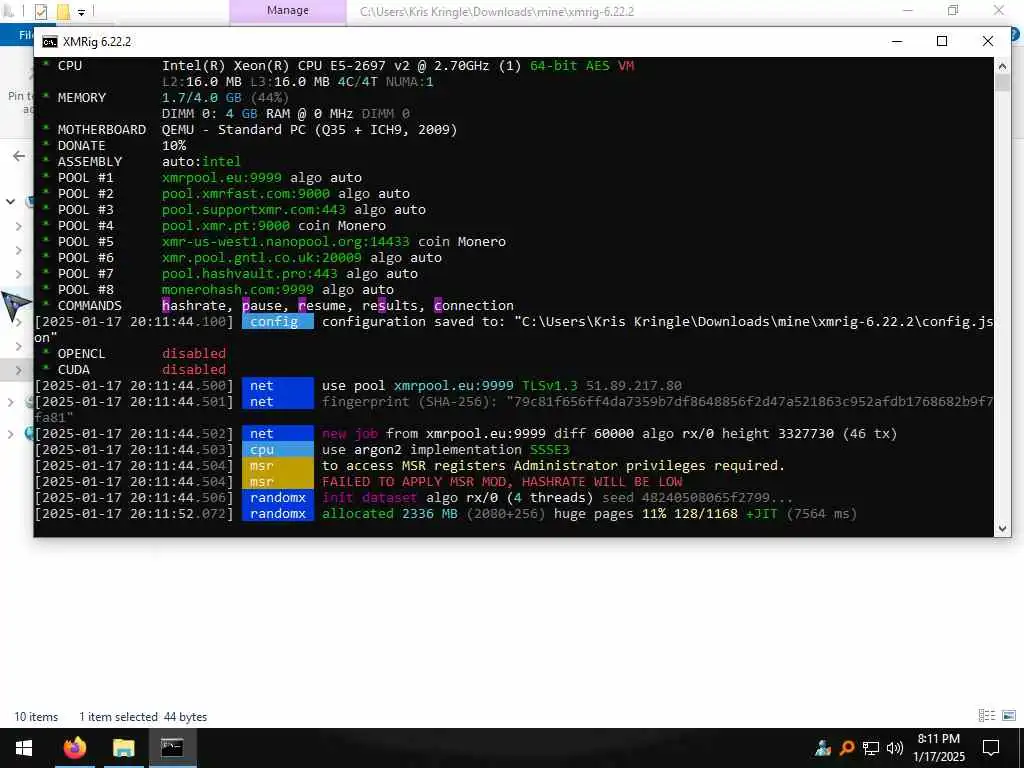Screen dimensions: 1024x768
Task: Click the scroll down arrow in XMRig console
Action: [x=1002, y=529]
